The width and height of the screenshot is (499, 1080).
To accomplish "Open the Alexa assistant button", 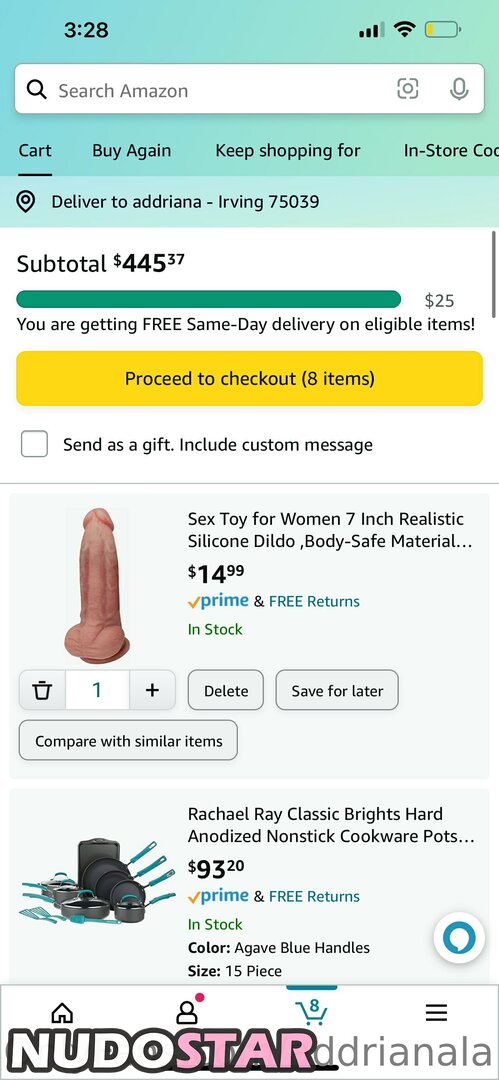I will (459, 937).
